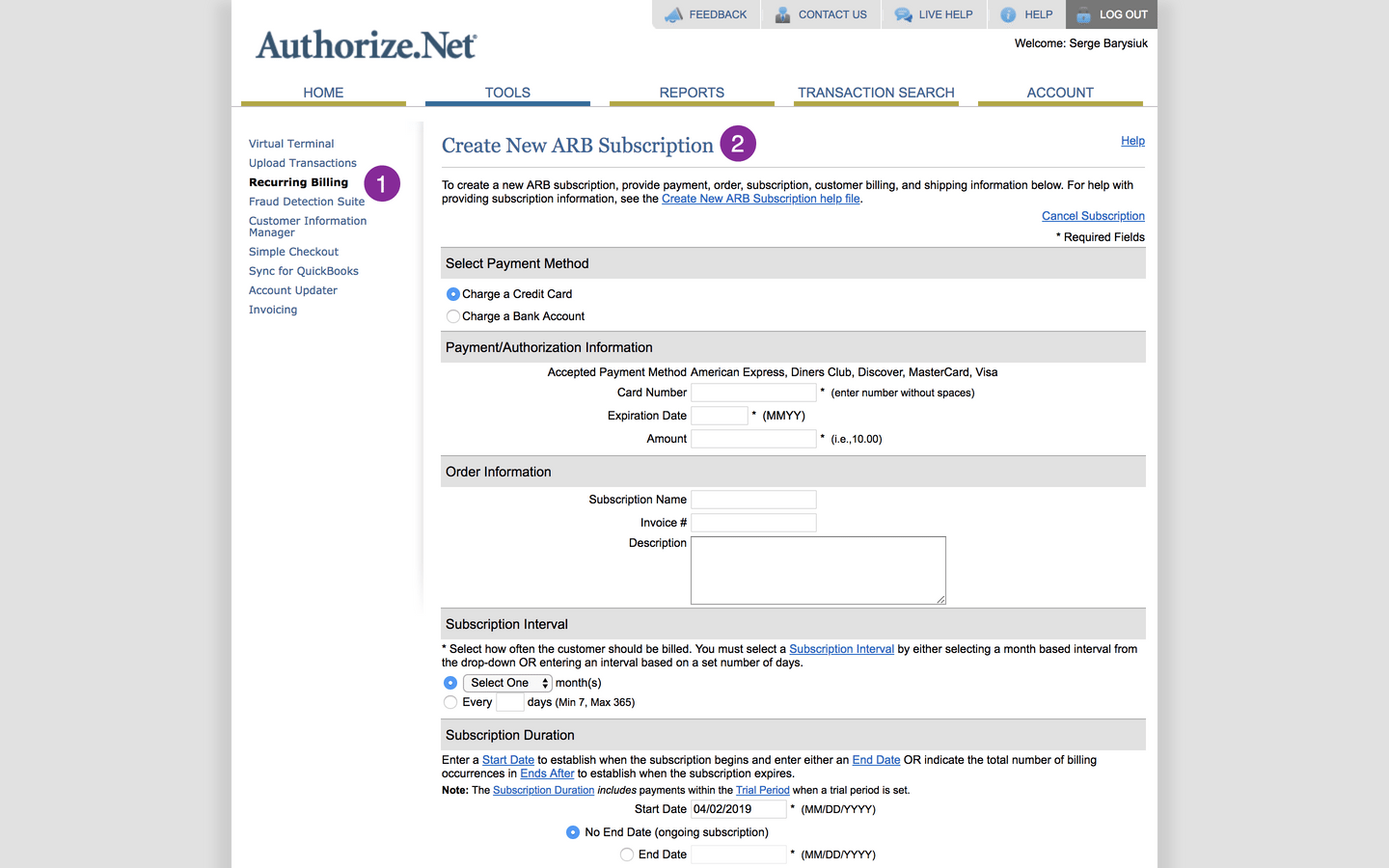Open Create New ARB Subscription help file link

(x=761, y=199)
